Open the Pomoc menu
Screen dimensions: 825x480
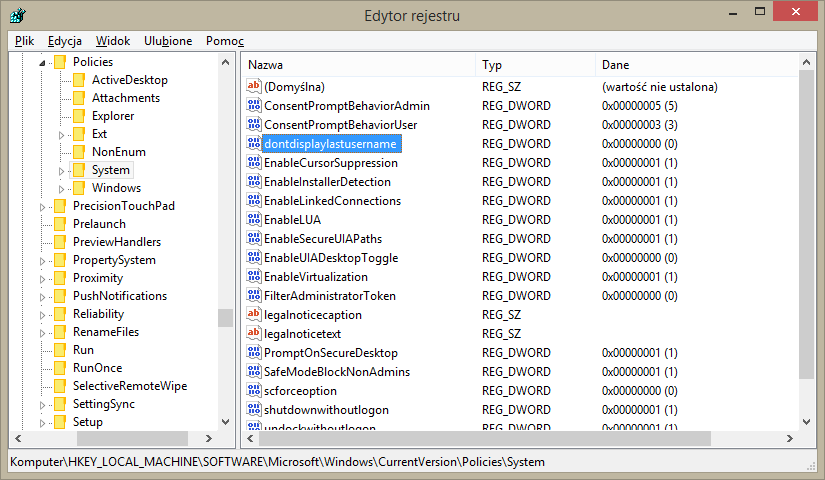coord(225,41)
